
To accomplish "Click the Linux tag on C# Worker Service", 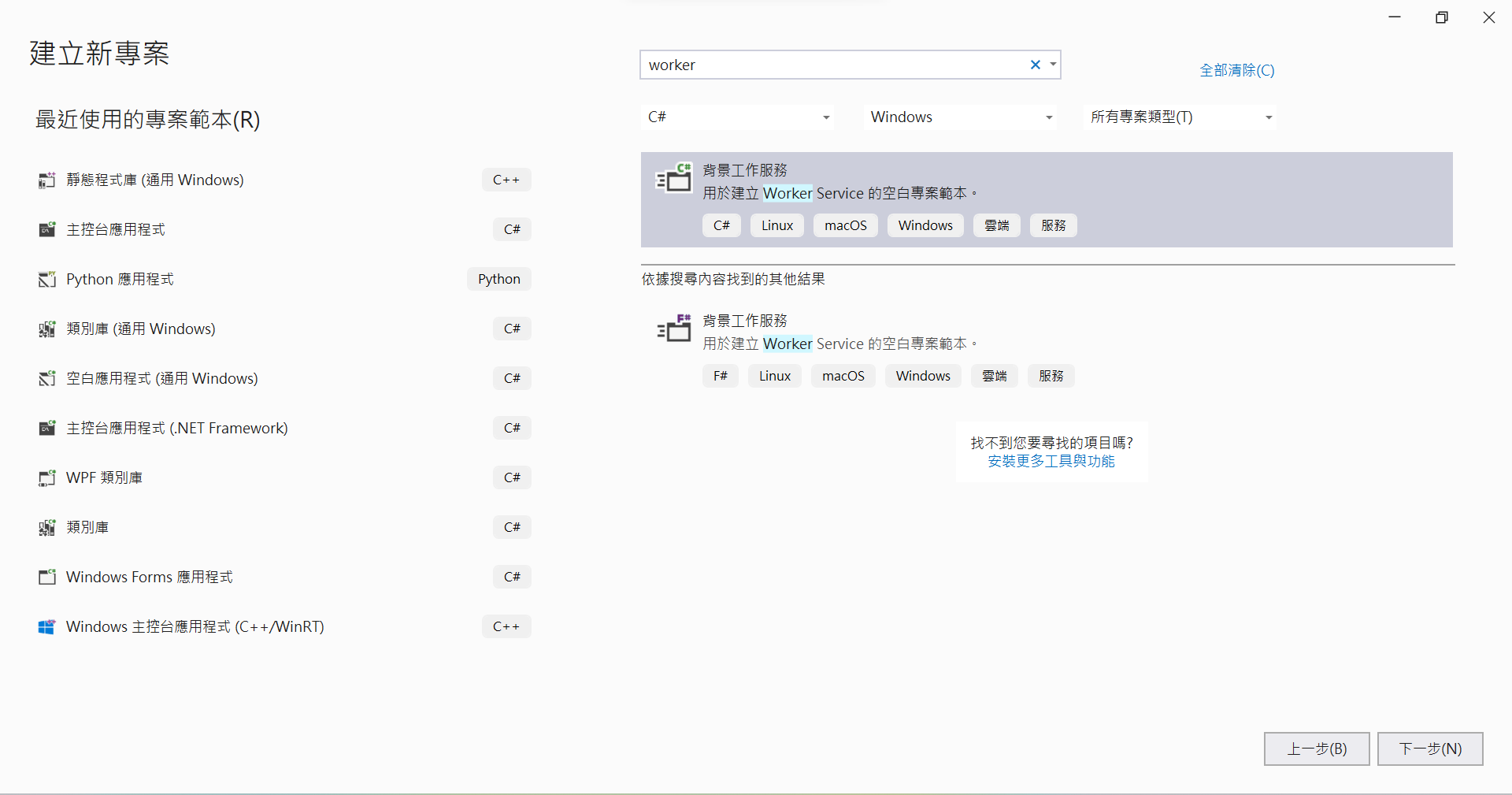I will coord(776,225).
